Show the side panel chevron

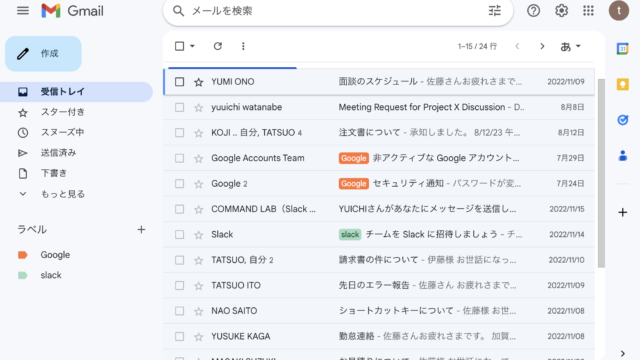coord(622,353)
